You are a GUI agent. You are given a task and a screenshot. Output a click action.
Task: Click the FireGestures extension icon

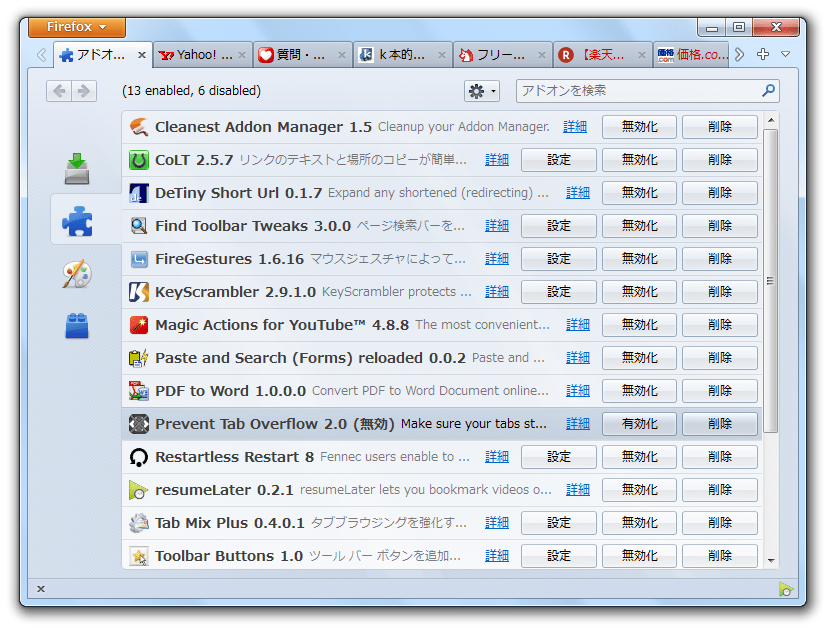(x=139, y=259)
